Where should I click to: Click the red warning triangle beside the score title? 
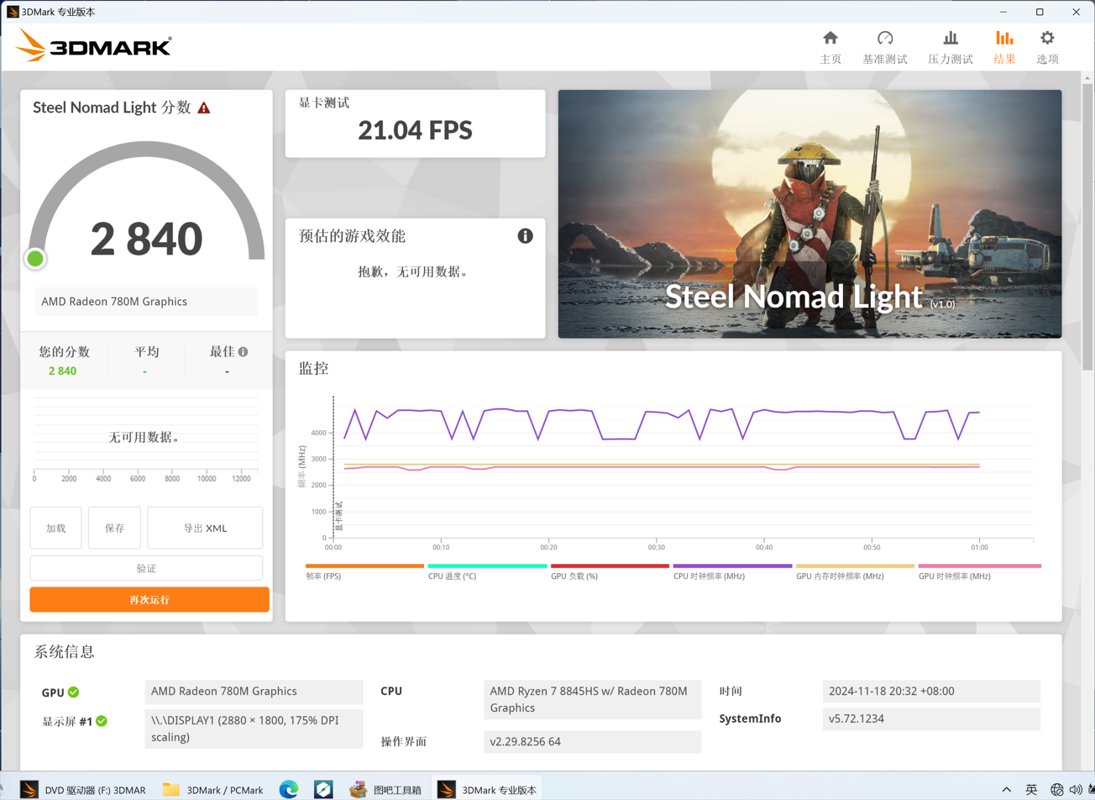pos(204,108)
